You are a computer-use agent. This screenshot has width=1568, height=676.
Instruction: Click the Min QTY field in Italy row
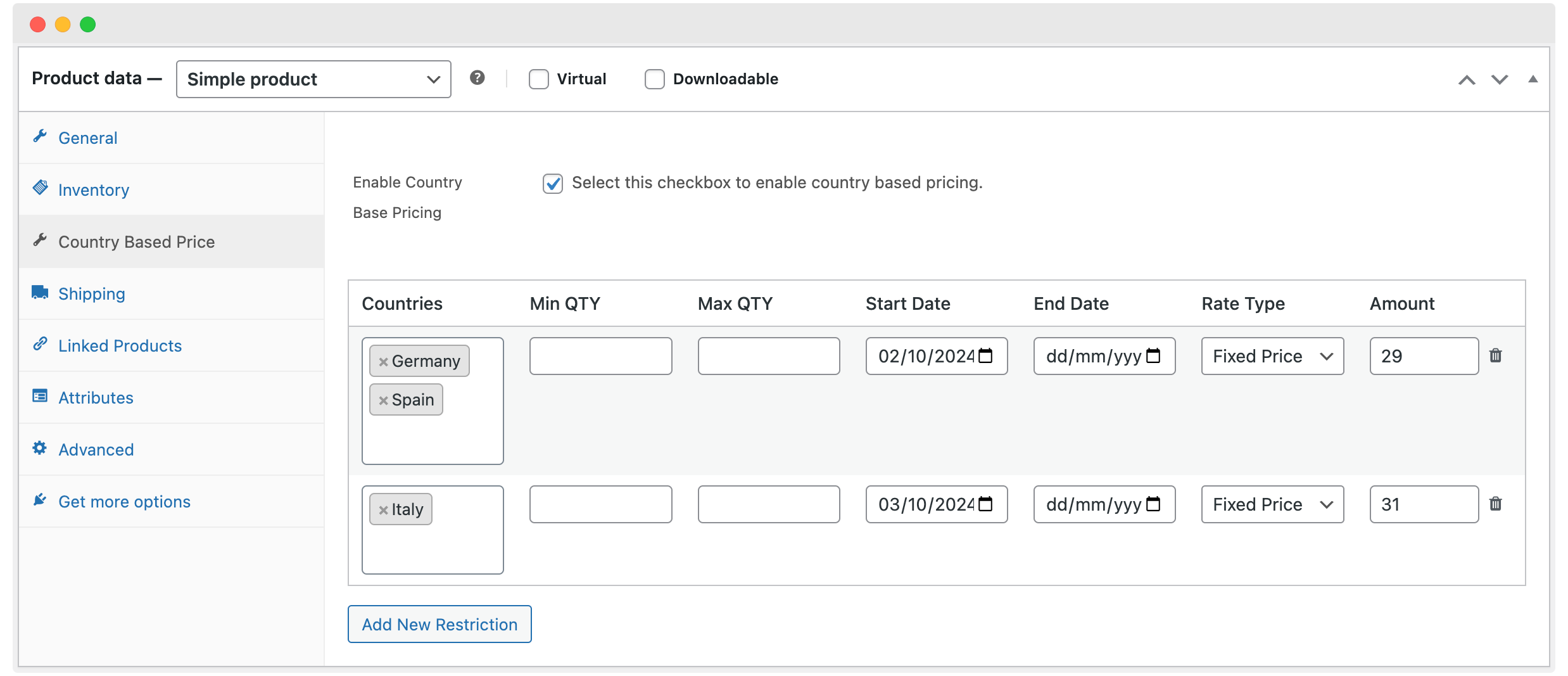(x=600, y=504)
